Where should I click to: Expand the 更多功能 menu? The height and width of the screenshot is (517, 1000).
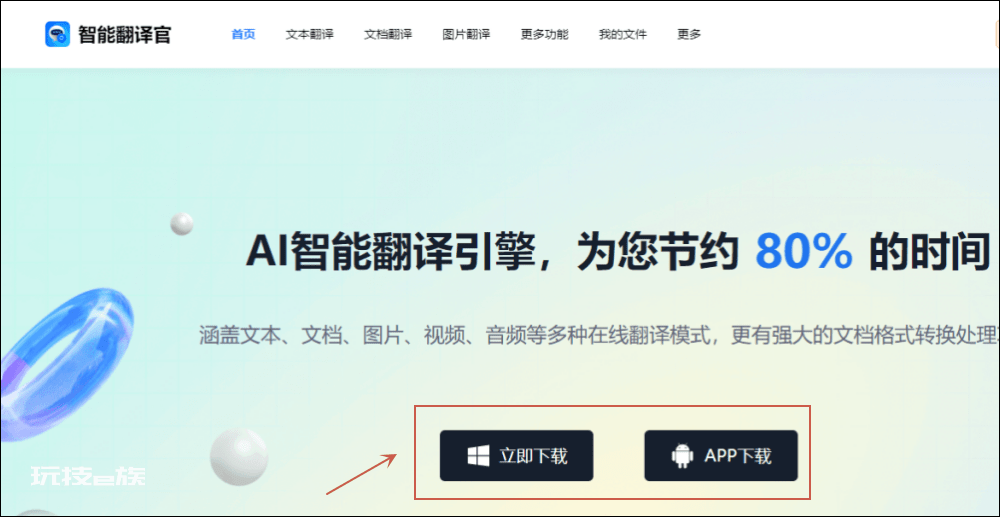(x=545, y=34)
